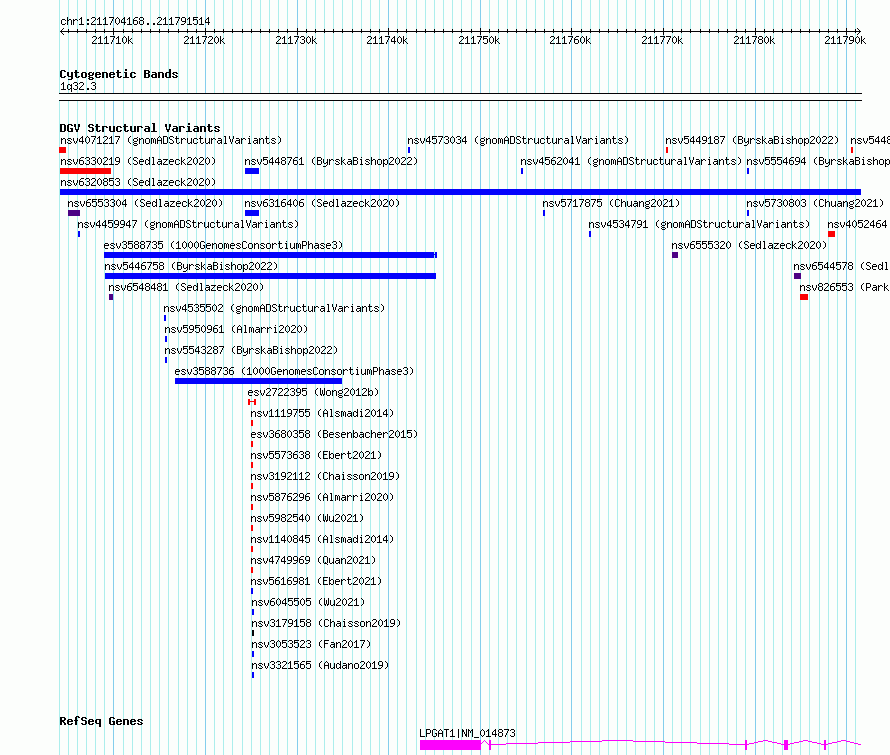This screenshot has height=755, width=890.
Task: Select the long blue nsv5446758 variant bar
Action: click(270, 276)
